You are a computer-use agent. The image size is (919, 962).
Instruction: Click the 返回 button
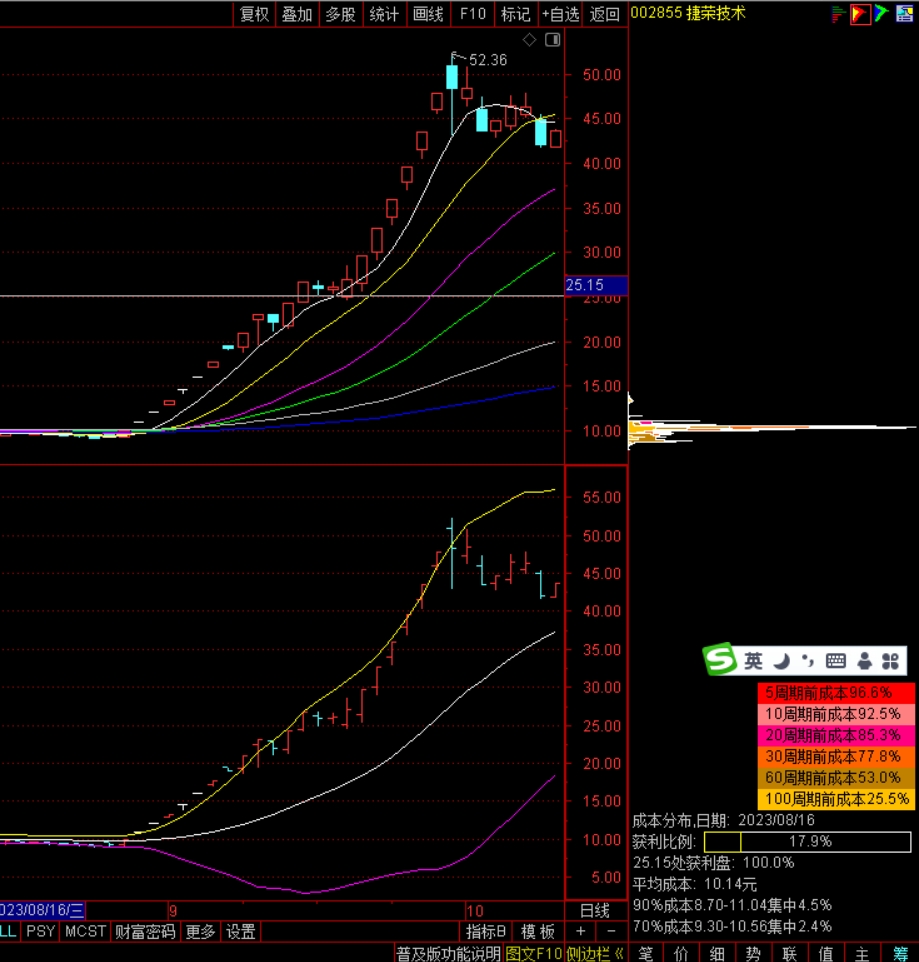pyautogui.click(x=604, y=14)
